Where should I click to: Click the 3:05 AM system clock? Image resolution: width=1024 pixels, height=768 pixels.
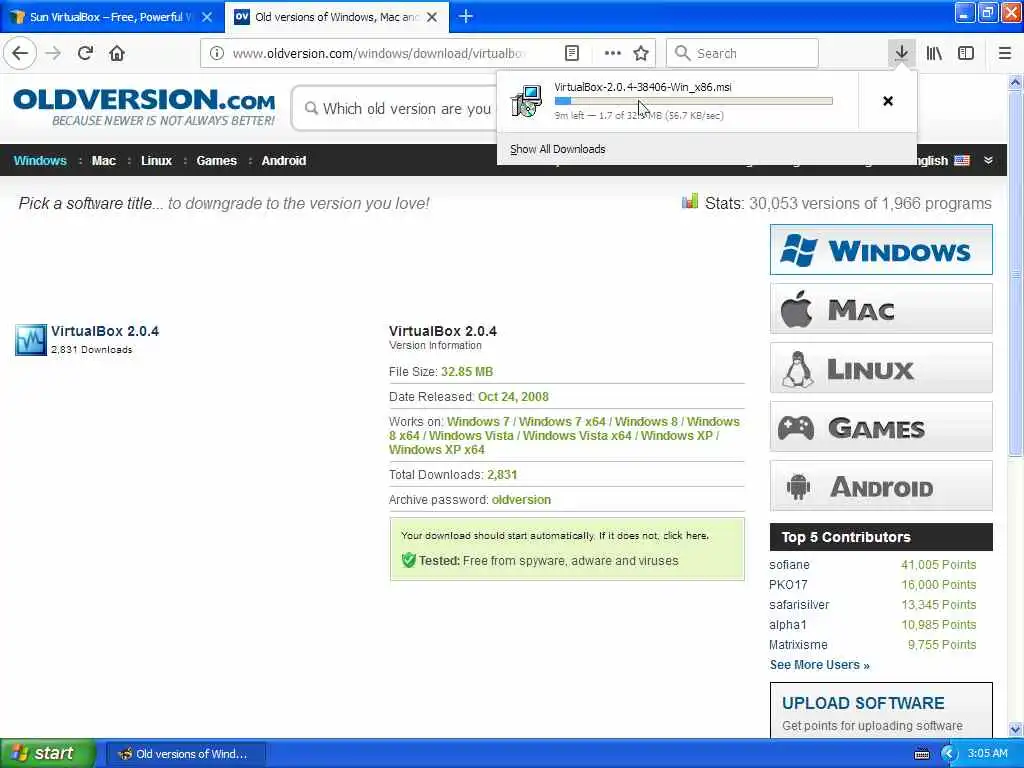click(987, 753)
